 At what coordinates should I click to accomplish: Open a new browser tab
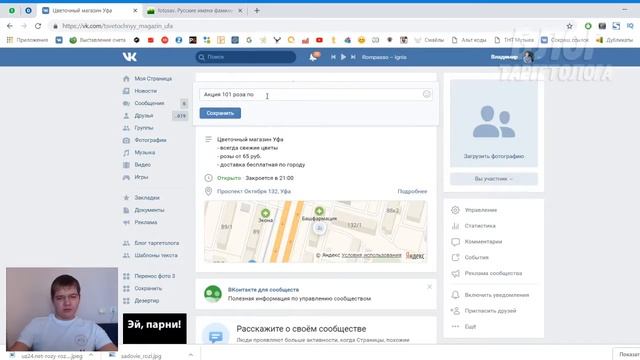257,11
